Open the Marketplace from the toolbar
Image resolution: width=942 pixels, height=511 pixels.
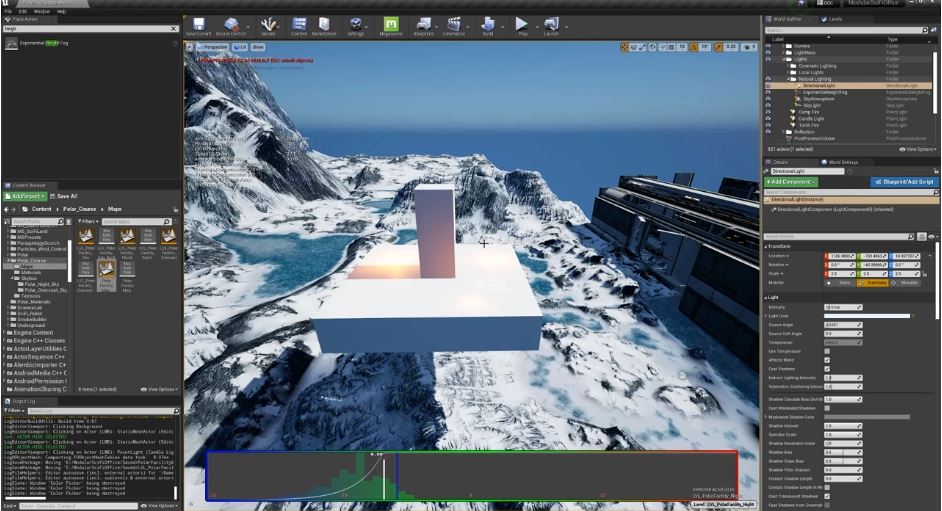(x=325, y=25)
